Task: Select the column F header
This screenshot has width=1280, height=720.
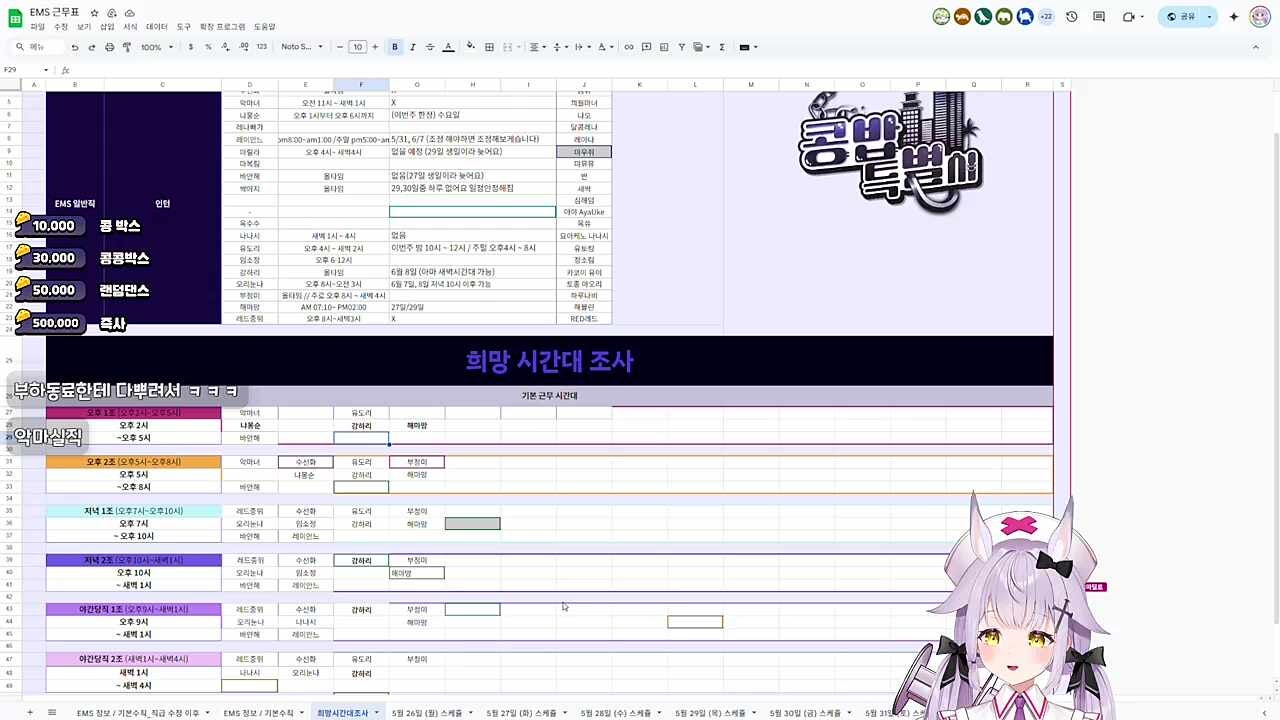Action: (361, 85)
